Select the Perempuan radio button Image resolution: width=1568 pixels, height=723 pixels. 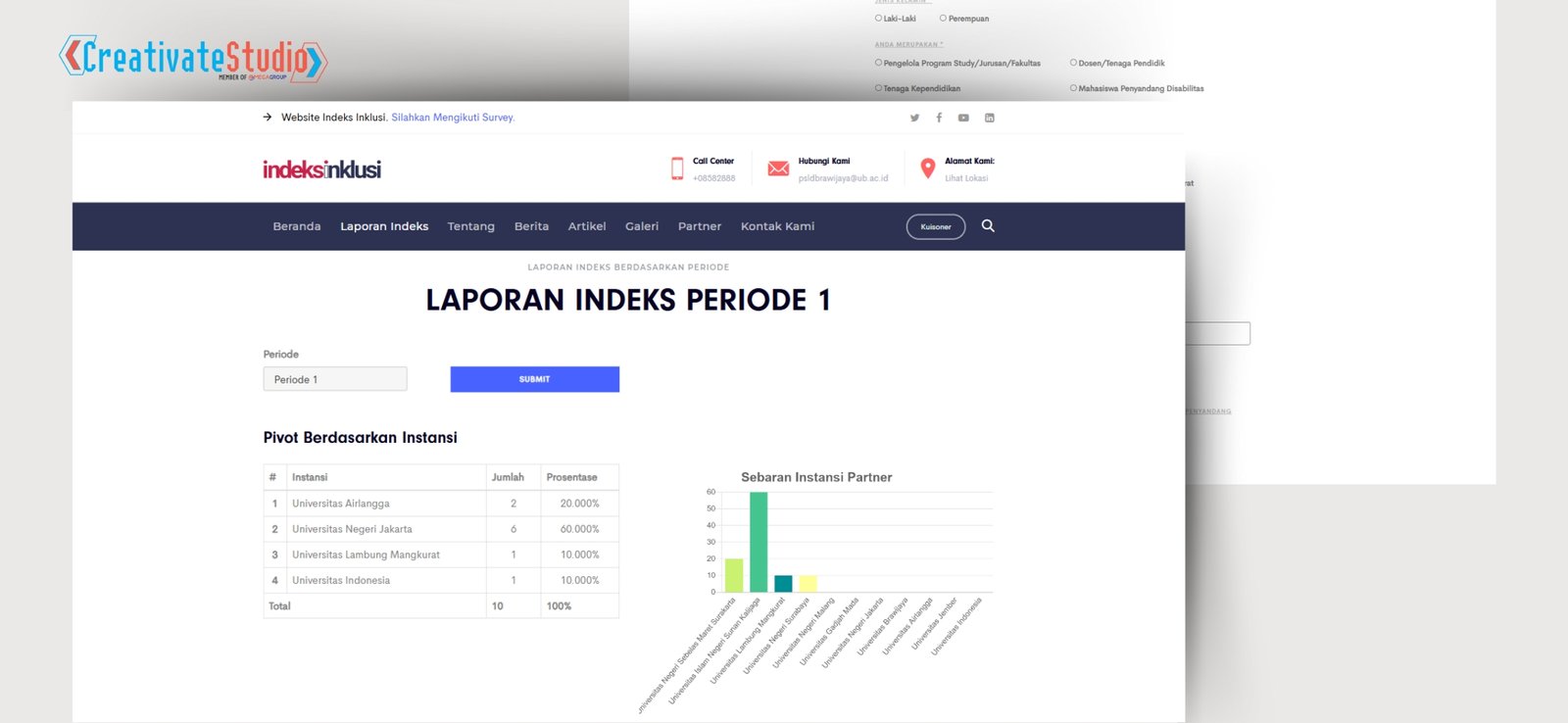pyautogui.click(x=943, y=19)
